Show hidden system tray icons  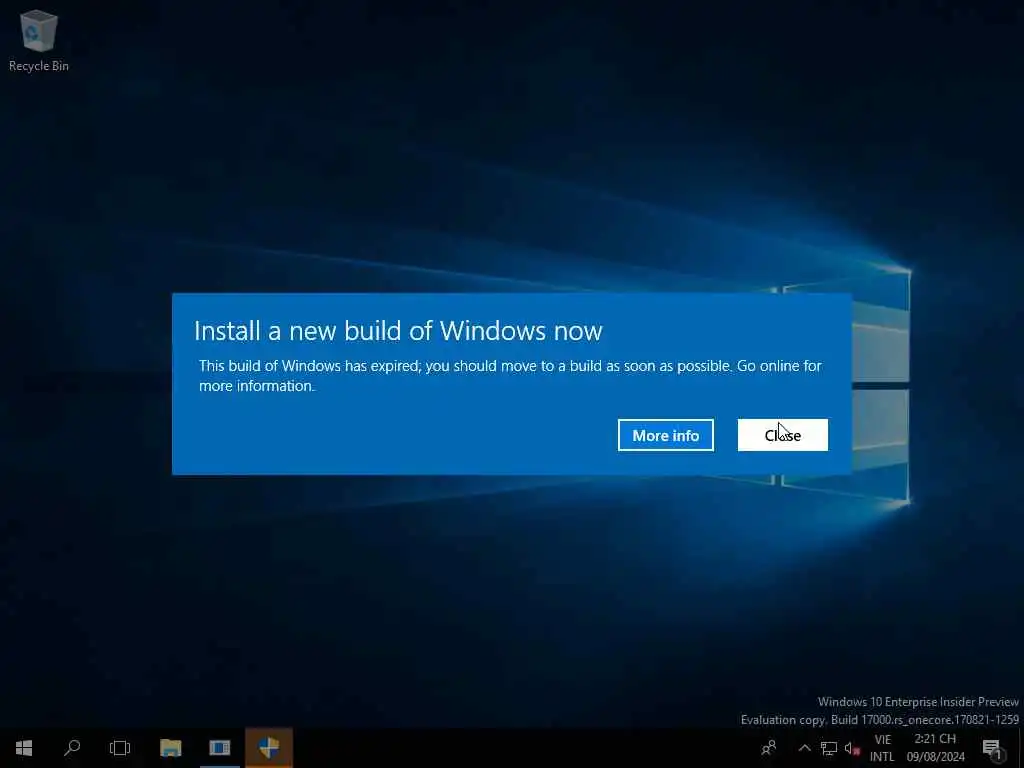805,748
